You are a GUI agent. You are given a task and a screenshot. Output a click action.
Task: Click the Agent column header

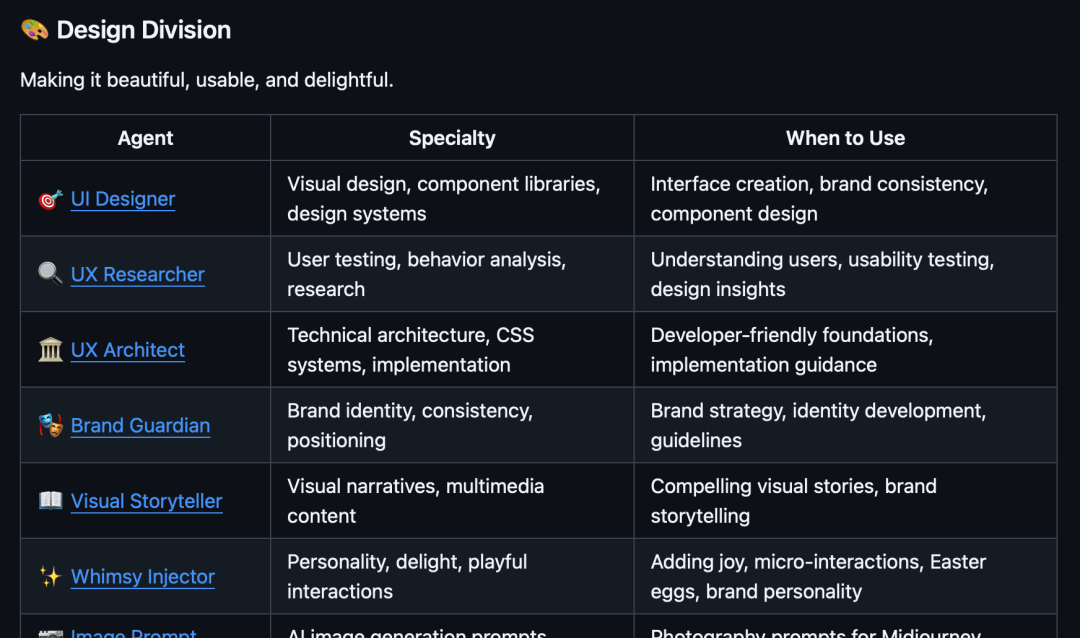[145, 138]
